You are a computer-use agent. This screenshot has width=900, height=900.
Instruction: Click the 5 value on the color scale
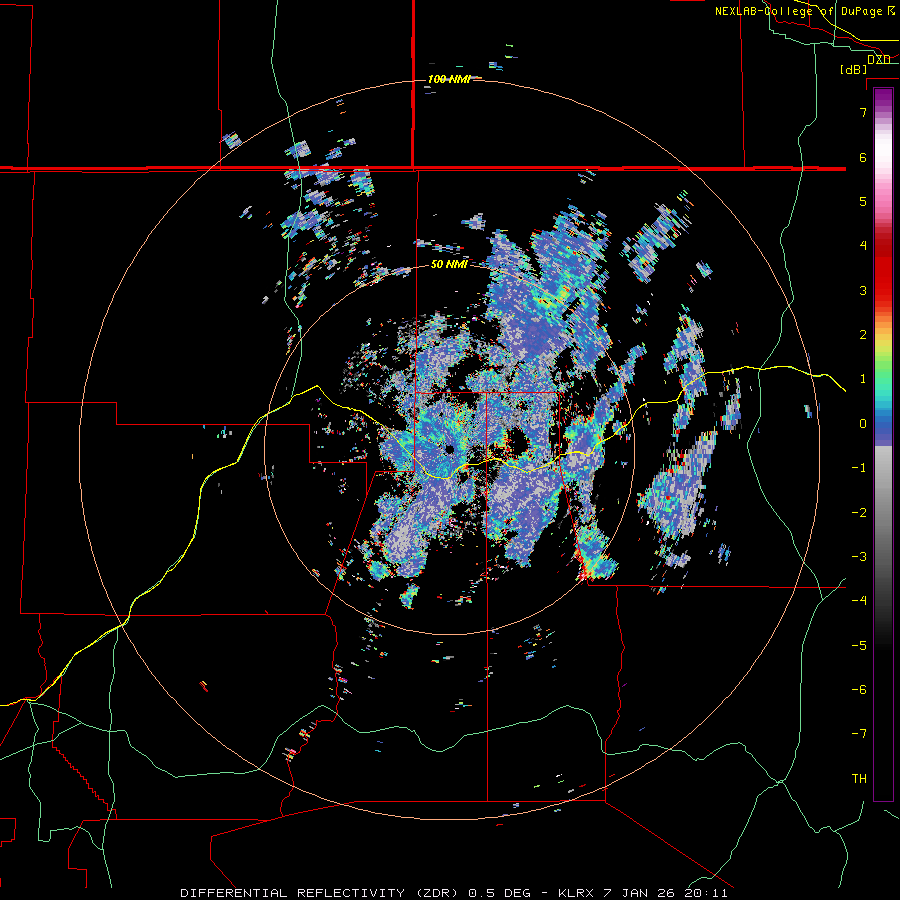coord(863,201)
